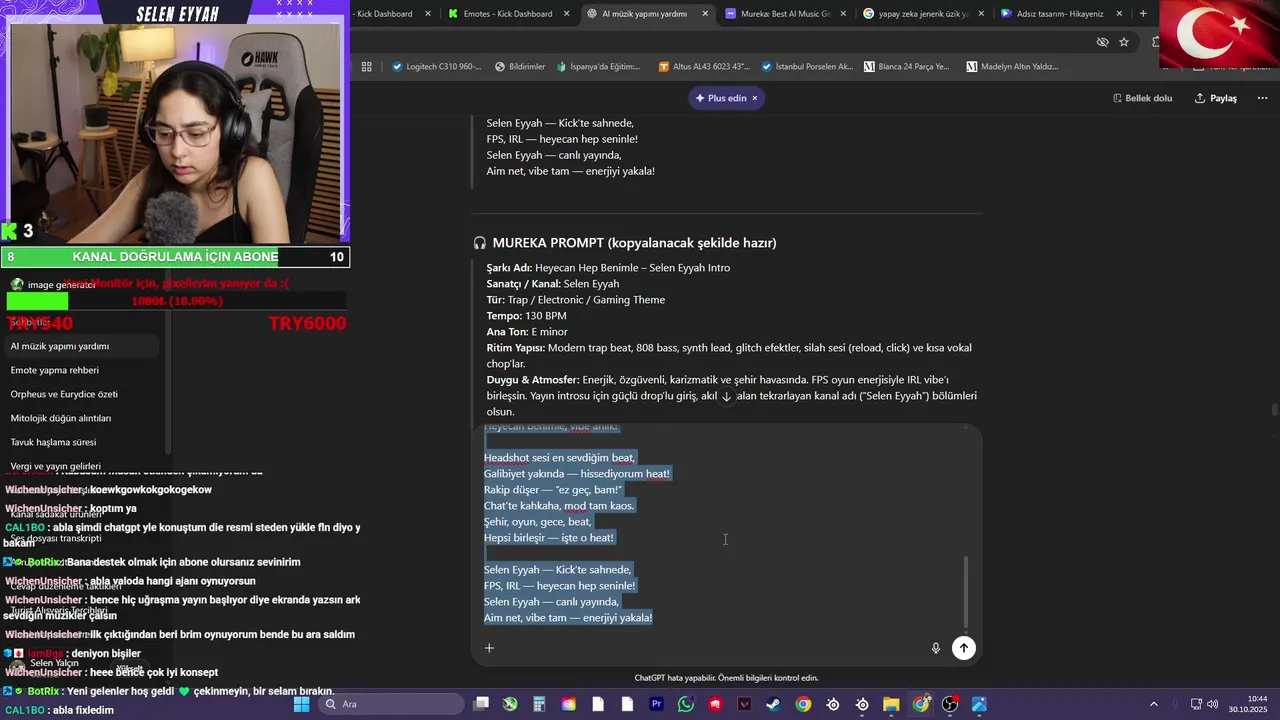Close the Emotes Kick Dashboard tab

click(567, 14)
